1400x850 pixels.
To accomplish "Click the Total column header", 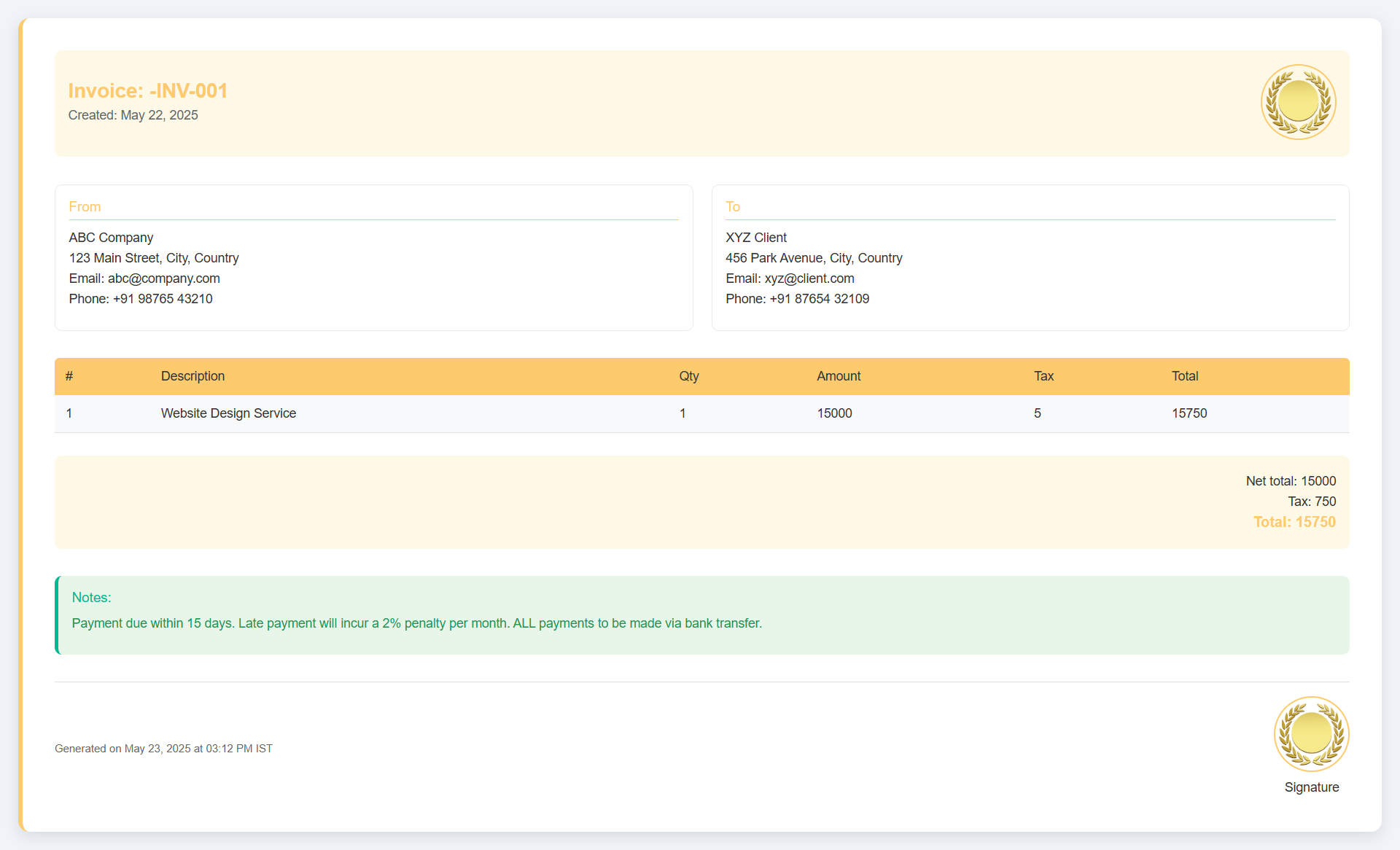I will click(1184, 376).
